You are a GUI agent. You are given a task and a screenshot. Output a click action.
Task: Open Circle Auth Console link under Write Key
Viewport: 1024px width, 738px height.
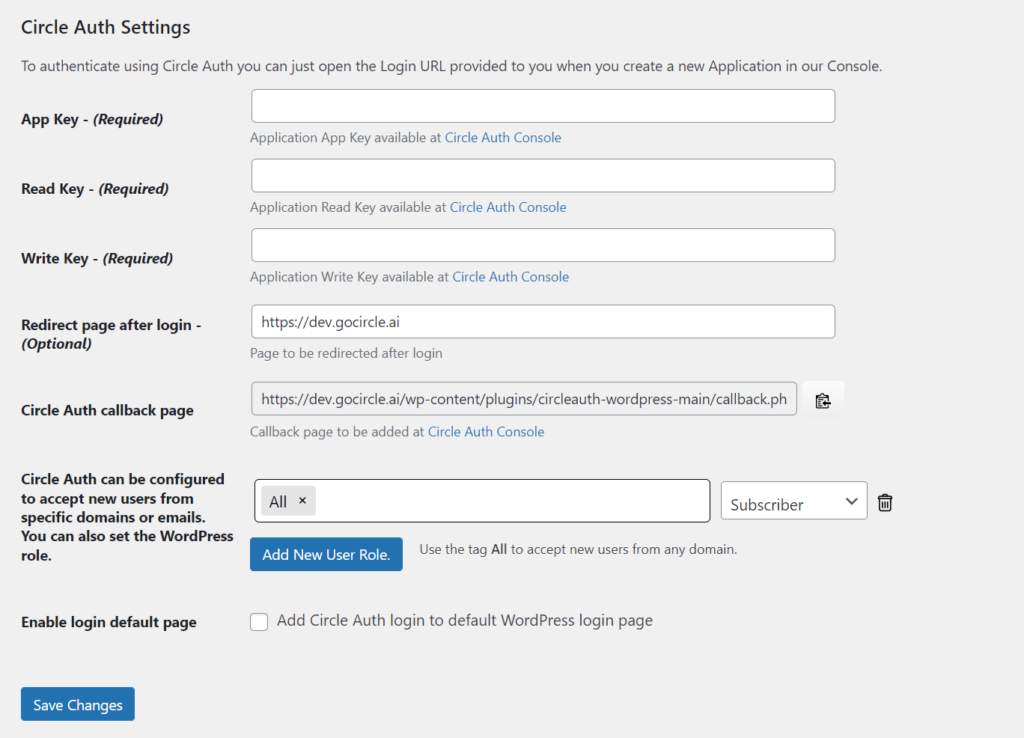[x=511, y=277]
